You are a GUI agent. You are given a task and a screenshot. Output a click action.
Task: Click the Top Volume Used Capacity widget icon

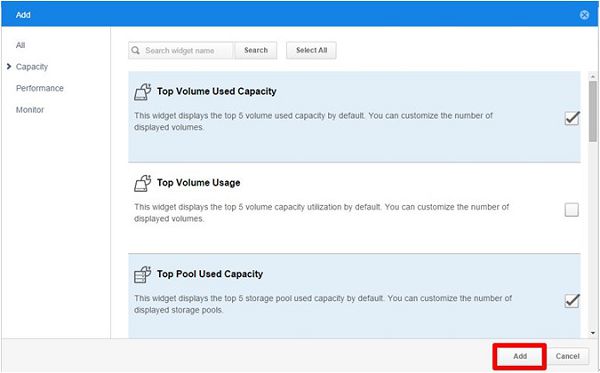(x=142, y=92)
